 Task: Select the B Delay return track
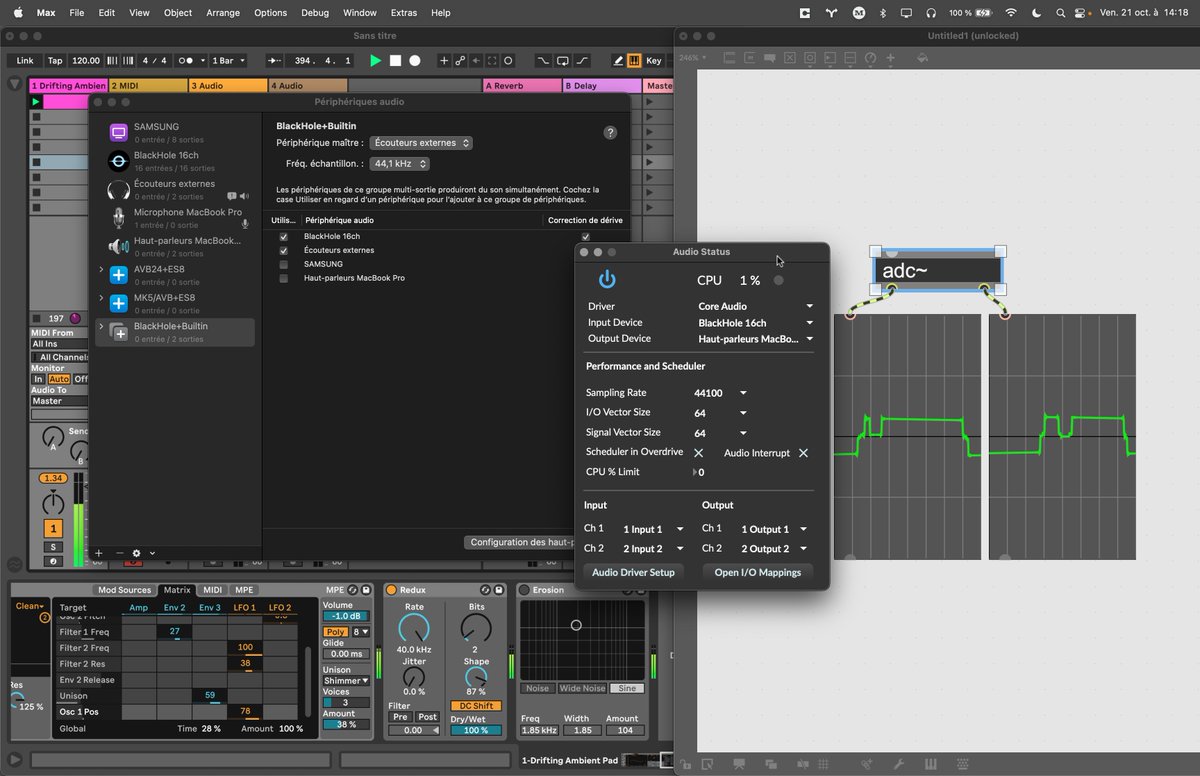point(602,86)
